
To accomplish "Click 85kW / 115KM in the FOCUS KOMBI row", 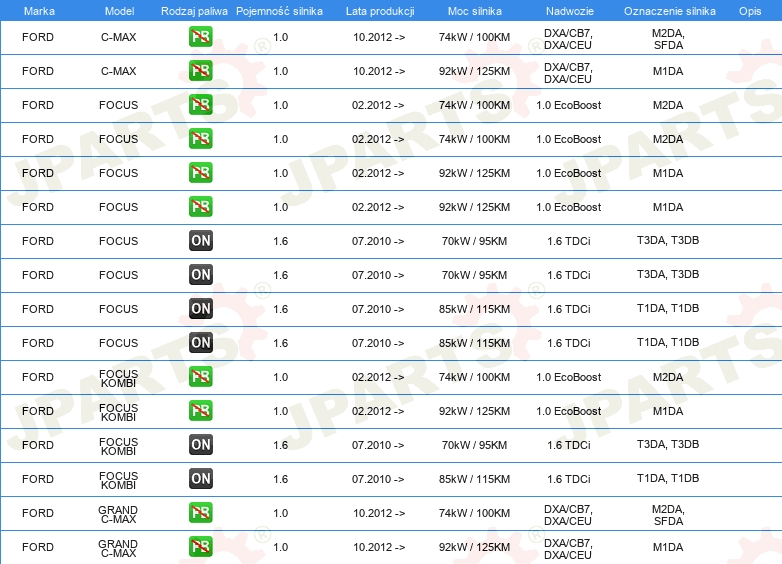I will pos(474,479).
